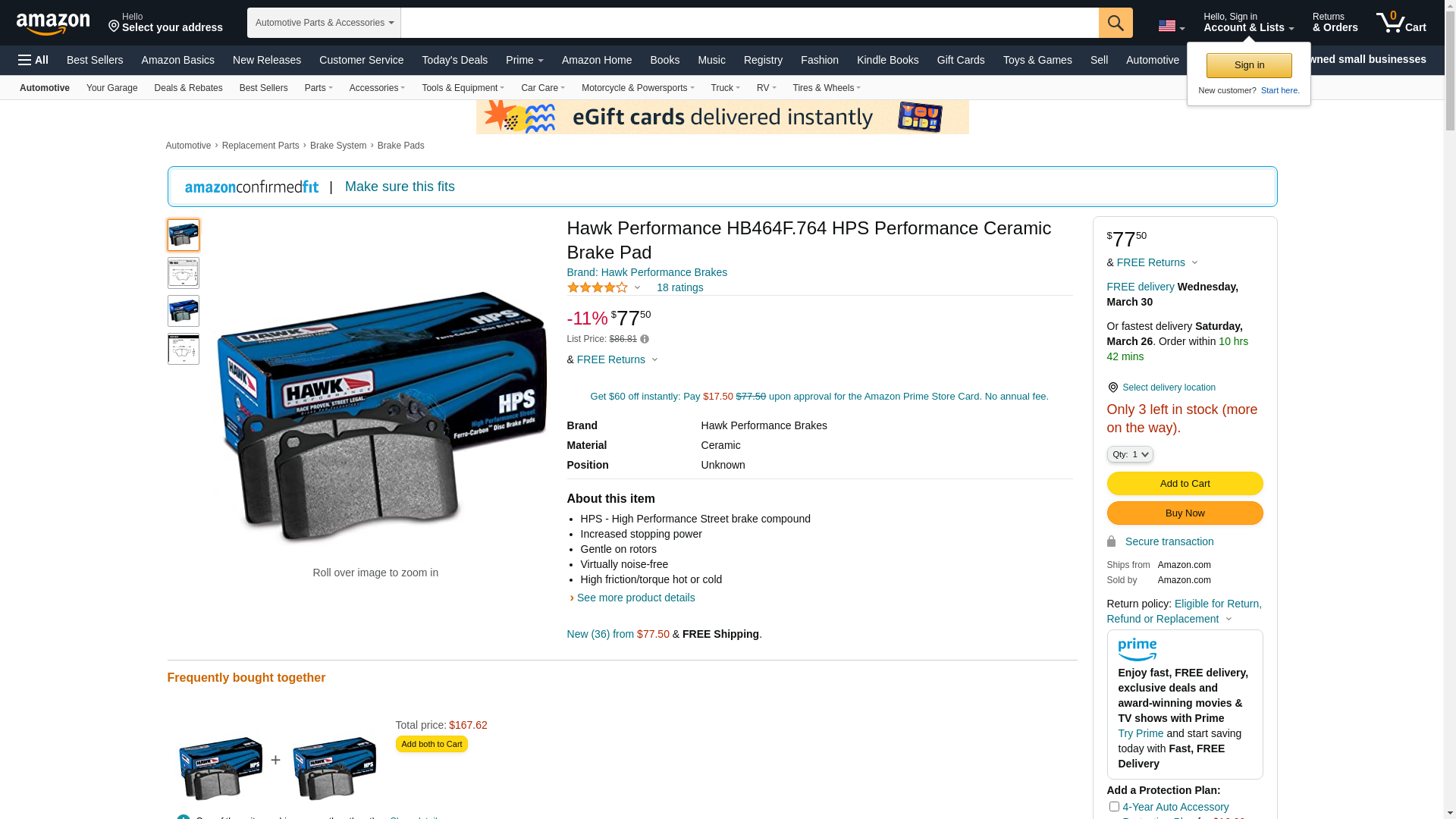Open the Amazon logo home link
1456x819 pixels.
coord(53,24)
